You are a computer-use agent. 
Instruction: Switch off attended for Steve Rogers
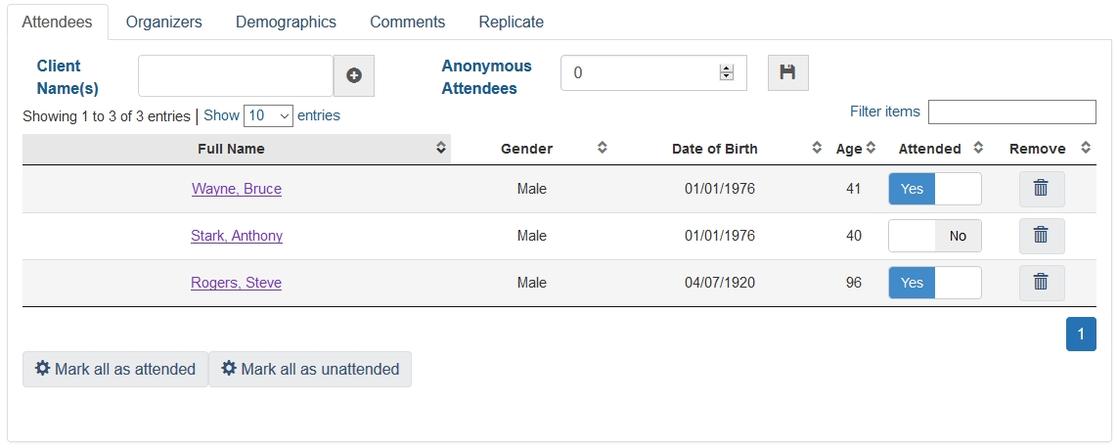(934, 282)
